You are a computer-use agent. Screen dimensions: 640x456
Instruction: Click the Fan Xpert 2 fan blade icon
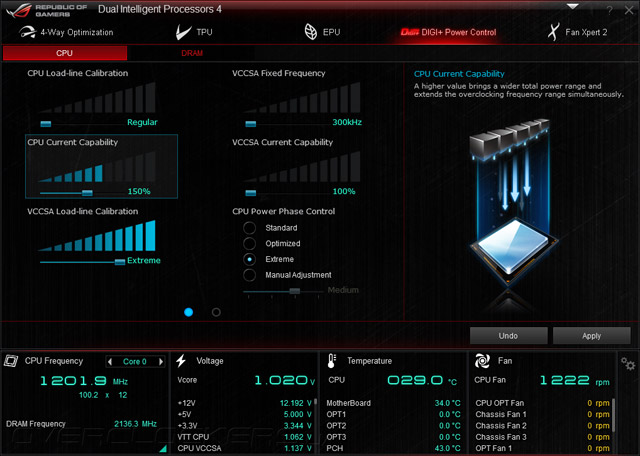pos(553,32)
